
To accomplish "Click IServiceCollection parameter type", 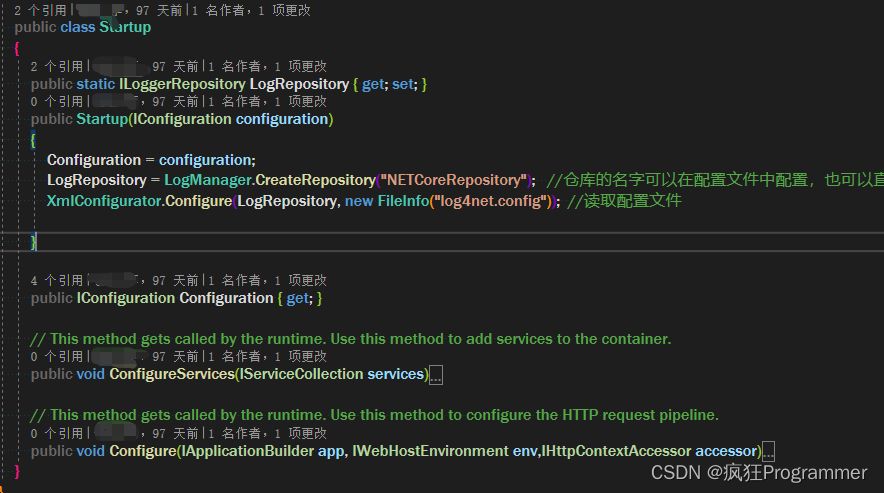I will pos(302,374).
